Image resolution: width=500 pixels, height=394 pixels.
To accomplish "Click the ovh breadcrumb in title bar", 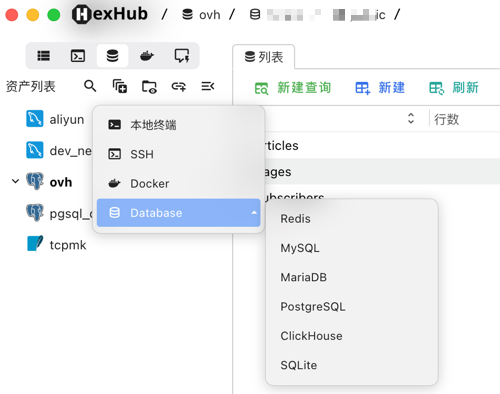I will click(x=201, y=15).
